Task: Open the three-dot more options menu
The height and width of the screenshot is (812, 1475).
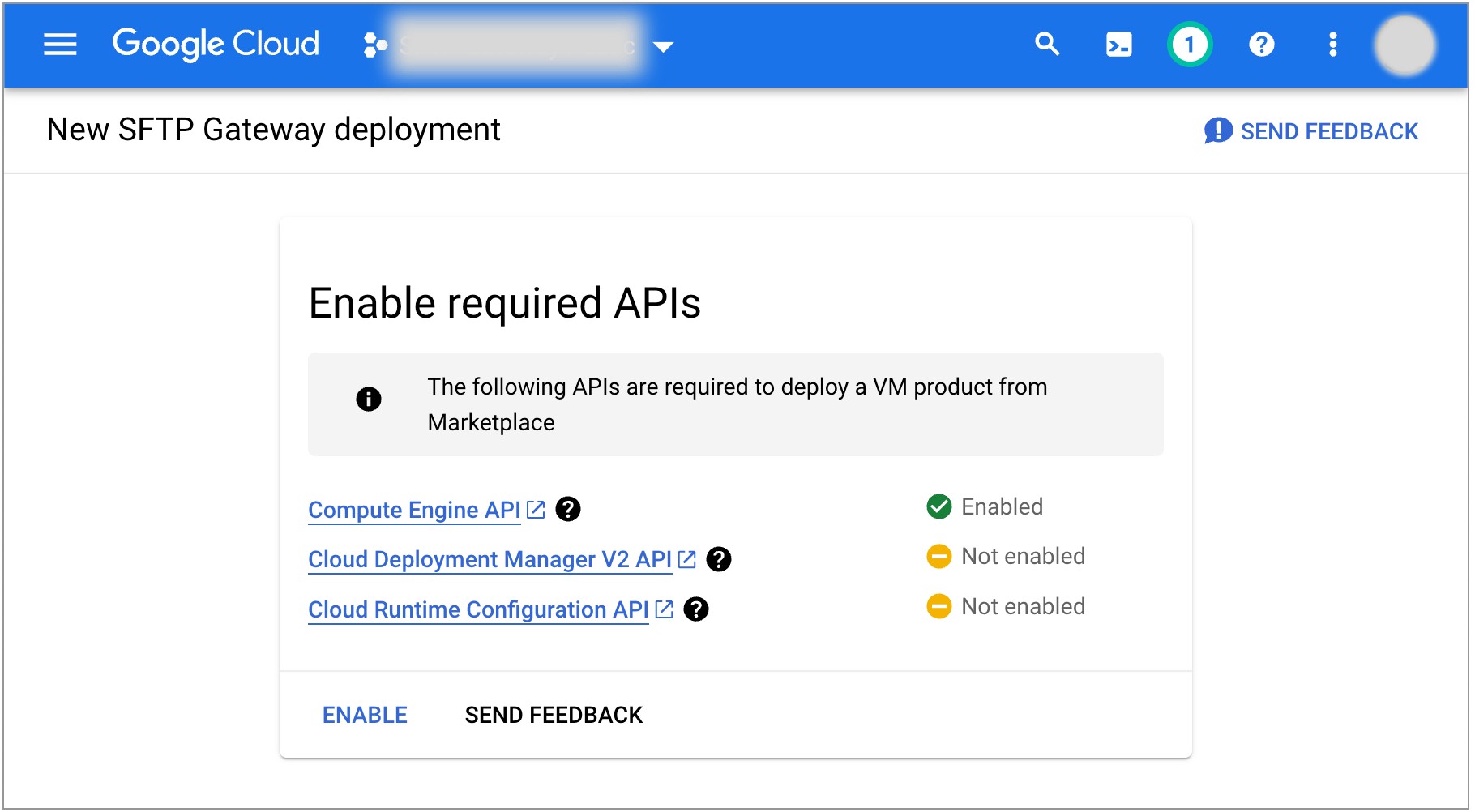Action: (x=1332, y=45)
